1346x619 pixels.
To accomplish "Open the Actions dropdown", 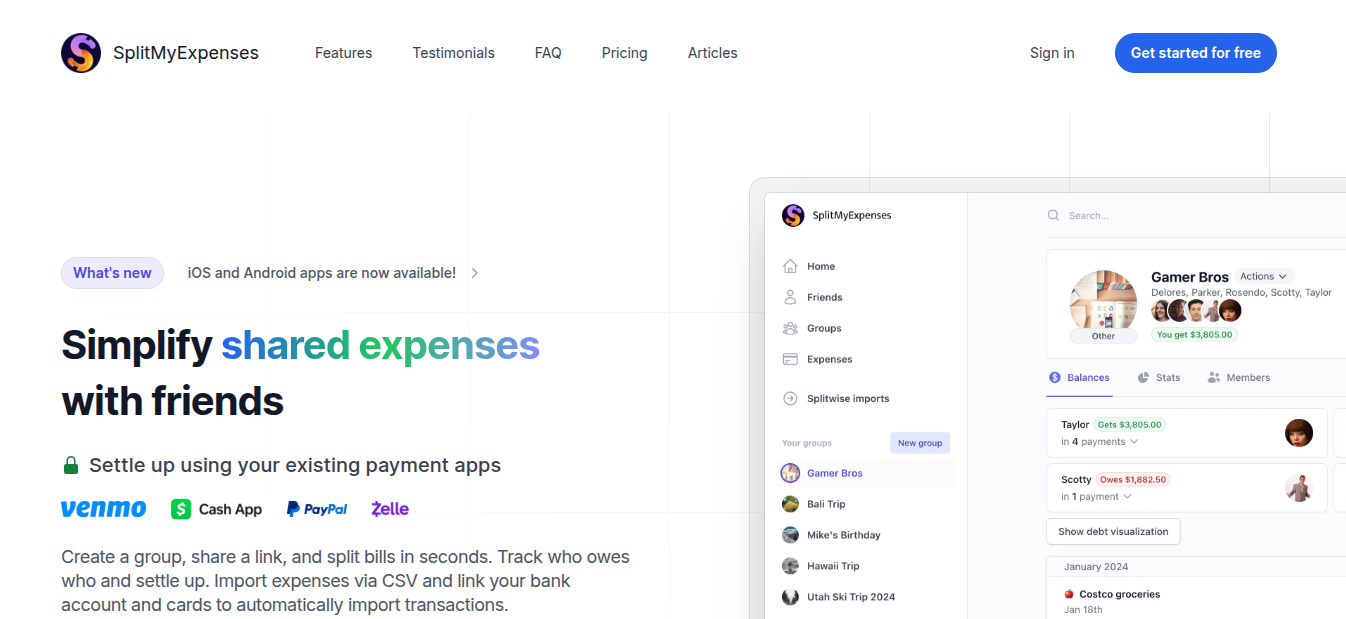I will (x=1264, y=276).
